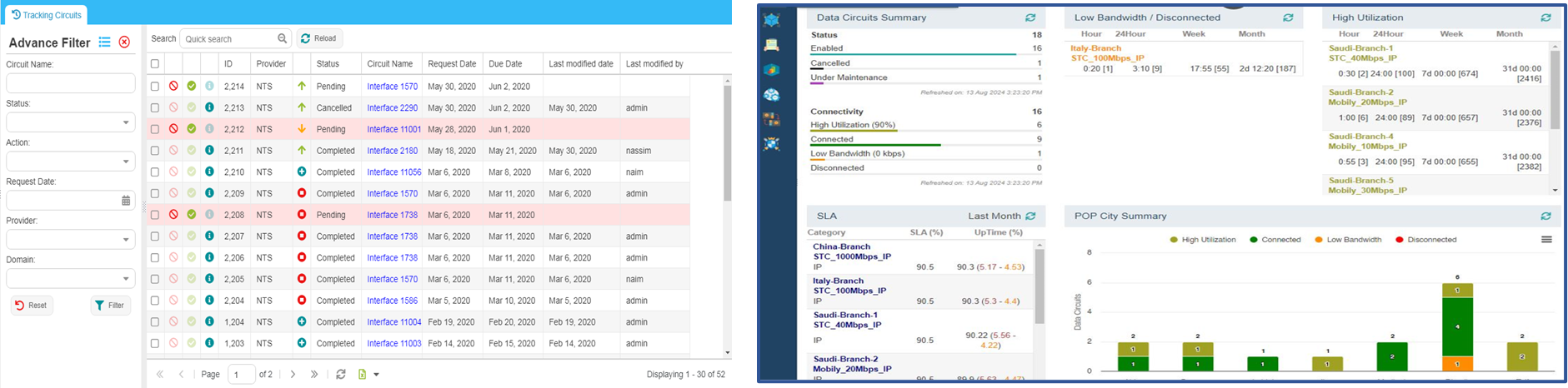This screenshot has height=388, width=1568.
Task: Refresh the POP City Summary panel
Action: (x=1545, y=216)
